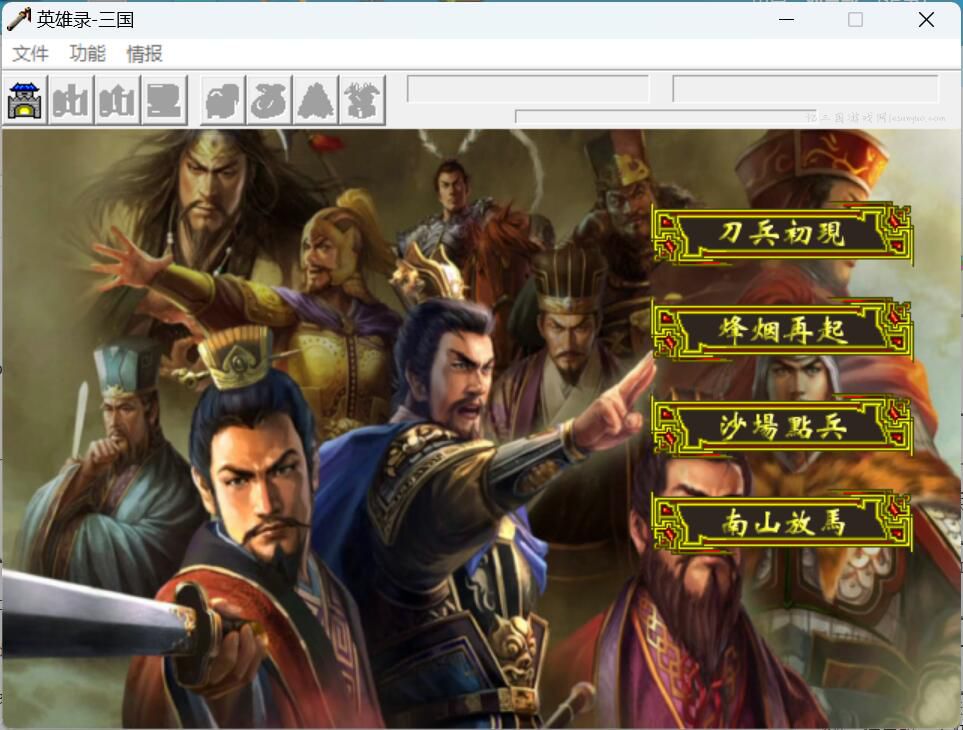Open the 情报 menu
963x730 pixels.
point(144,53)
